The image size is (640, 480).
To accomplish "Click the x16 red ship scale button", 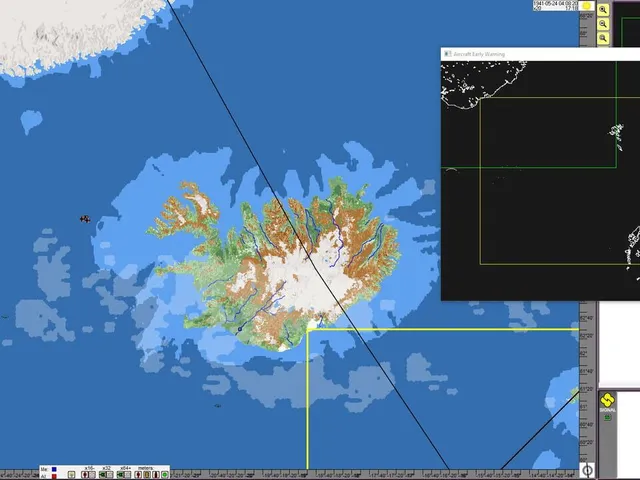I will (85, 475).
